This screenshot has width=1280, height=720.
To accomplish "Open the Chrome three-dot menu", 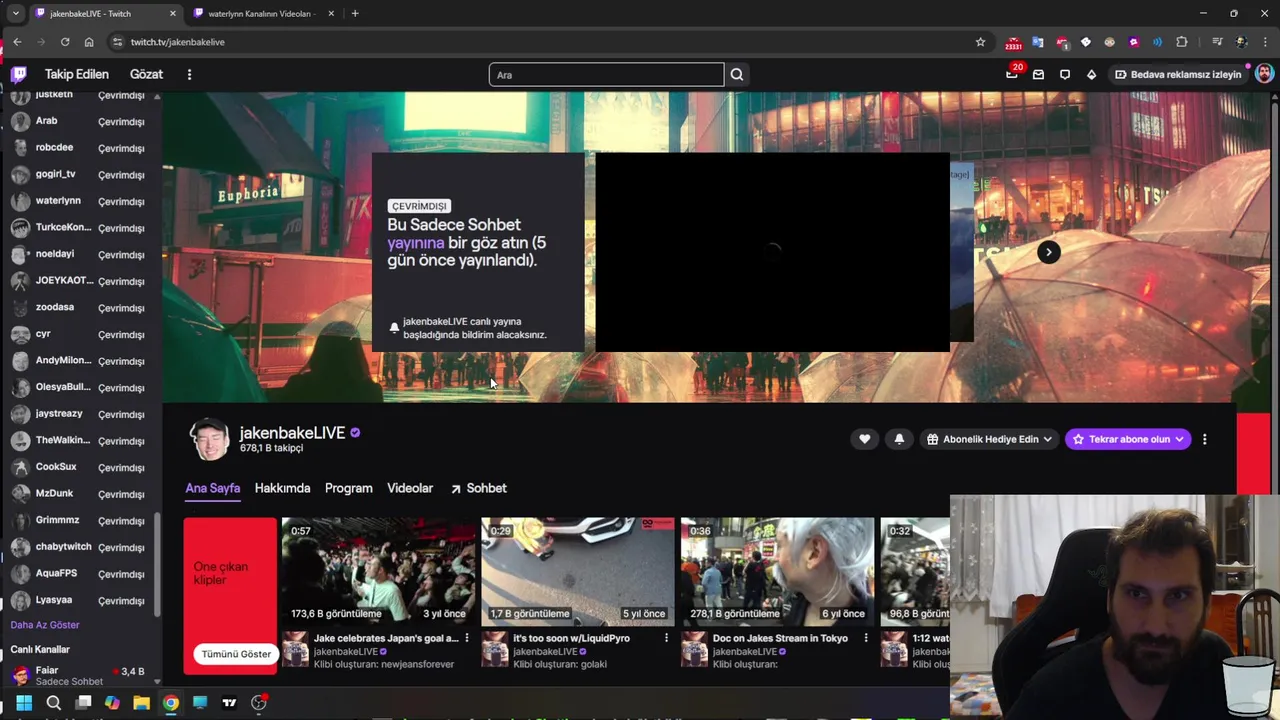I will [1265, 42].
